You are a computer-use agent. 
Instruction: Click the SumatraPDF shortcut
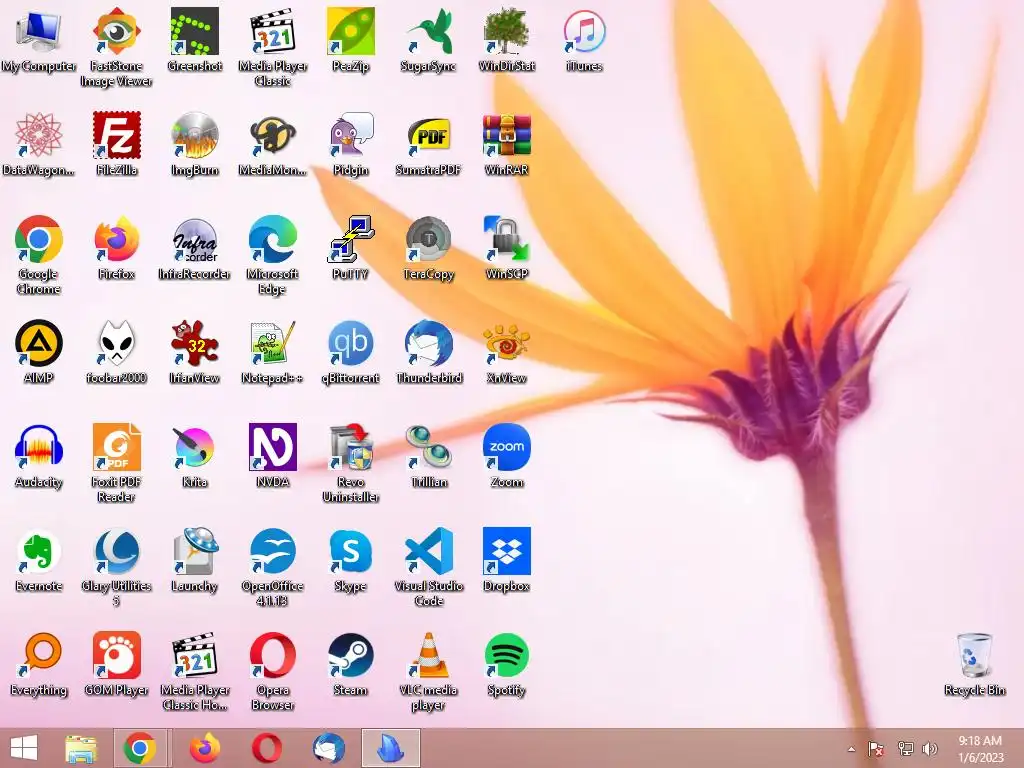pyautogui.click(x=428, y=135)
